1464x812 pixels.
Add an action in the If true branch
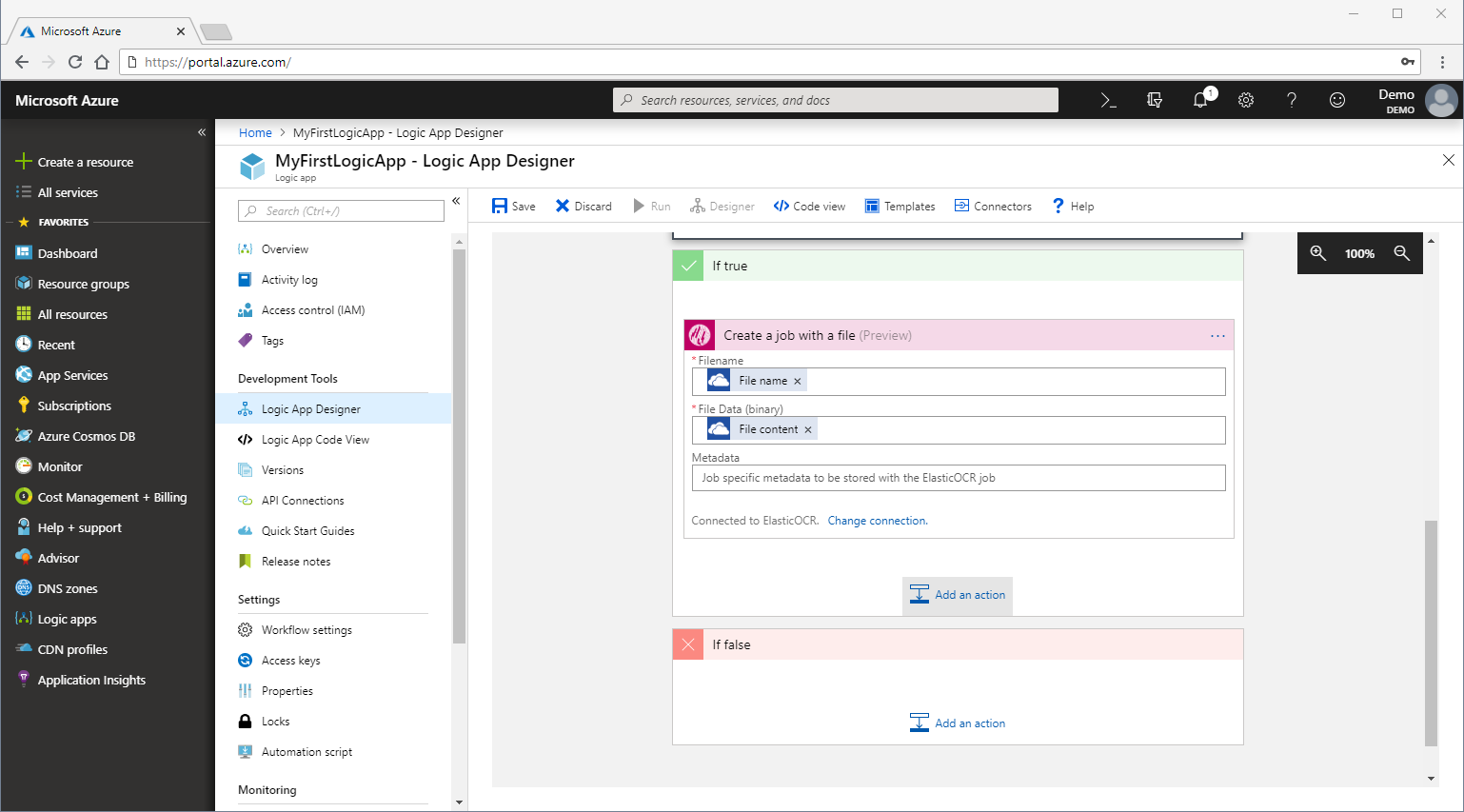click(958, 595)
